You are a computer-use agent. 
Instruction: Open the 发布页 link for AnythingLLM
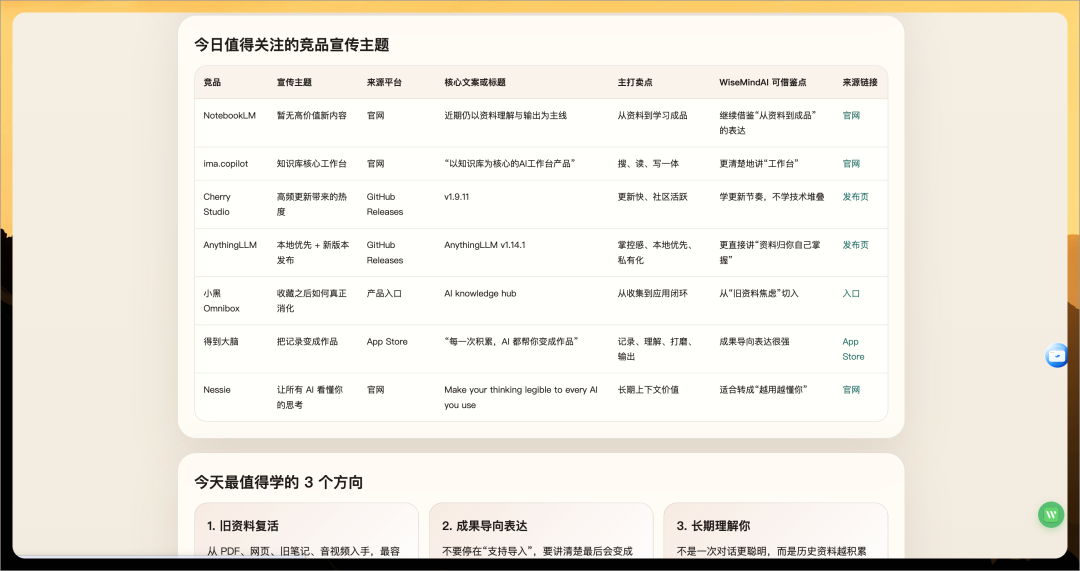click(855, 245)
